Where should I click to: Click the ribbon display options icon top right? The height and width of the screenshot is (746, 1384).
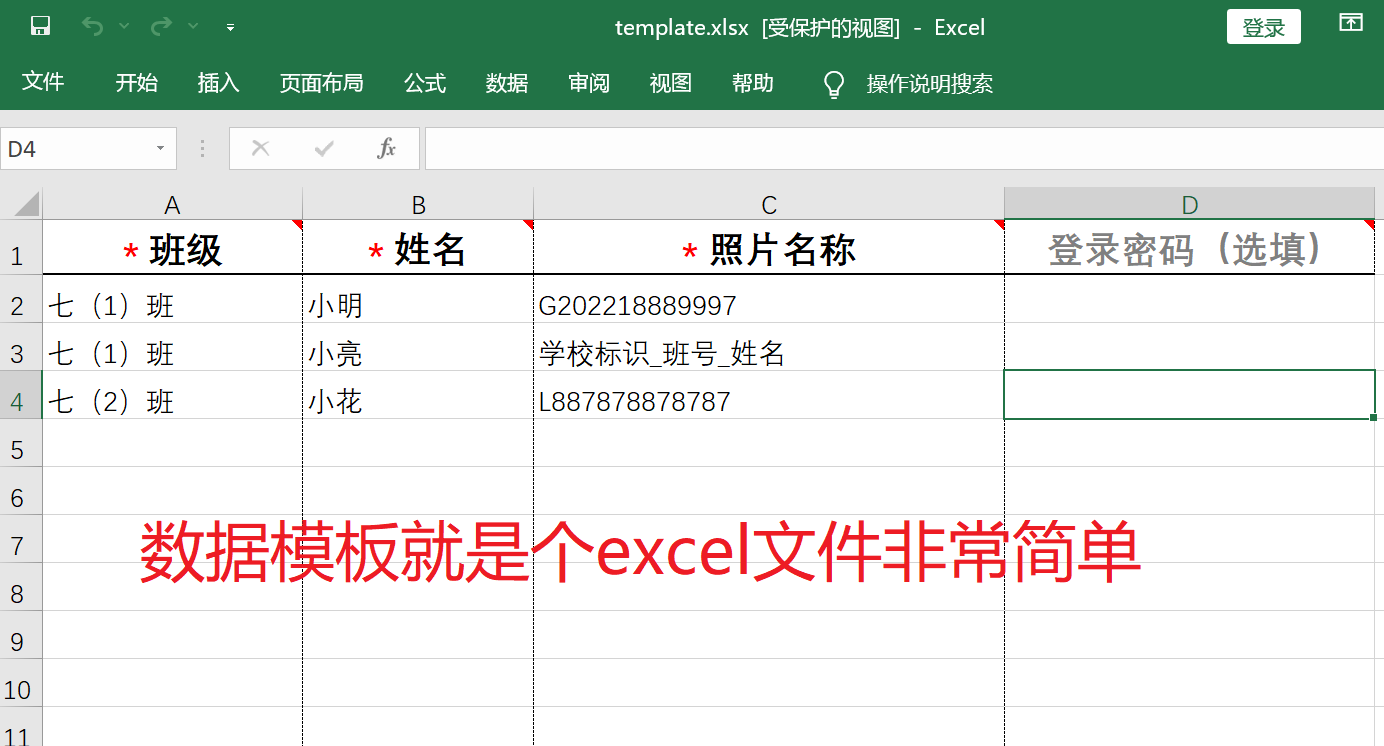[1350, 20]
